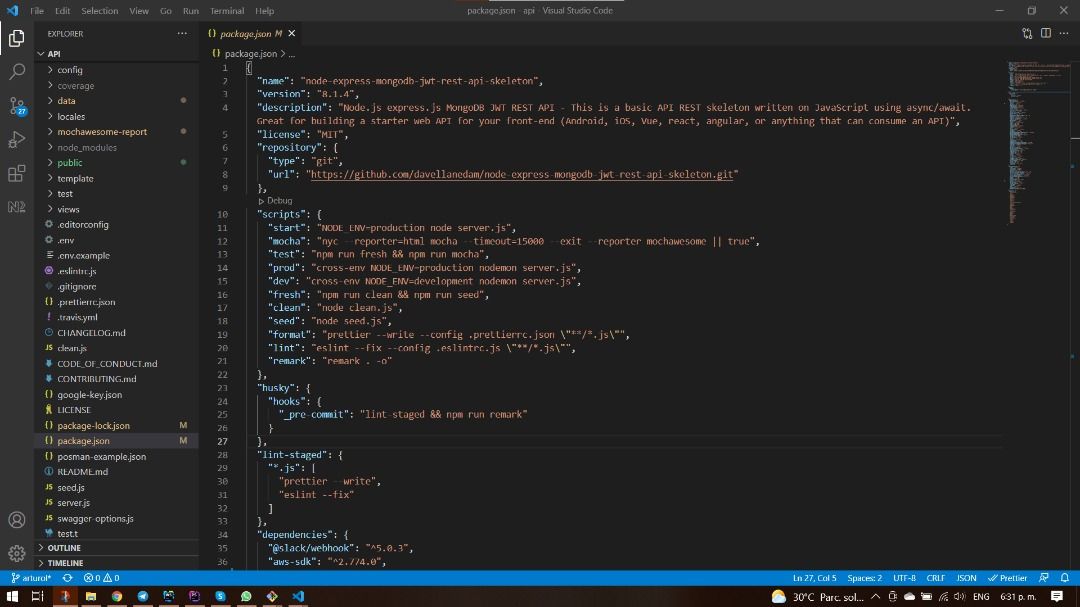
Task: Open swagger-options.js in the explorer
Action: click(x=117, y=519)
